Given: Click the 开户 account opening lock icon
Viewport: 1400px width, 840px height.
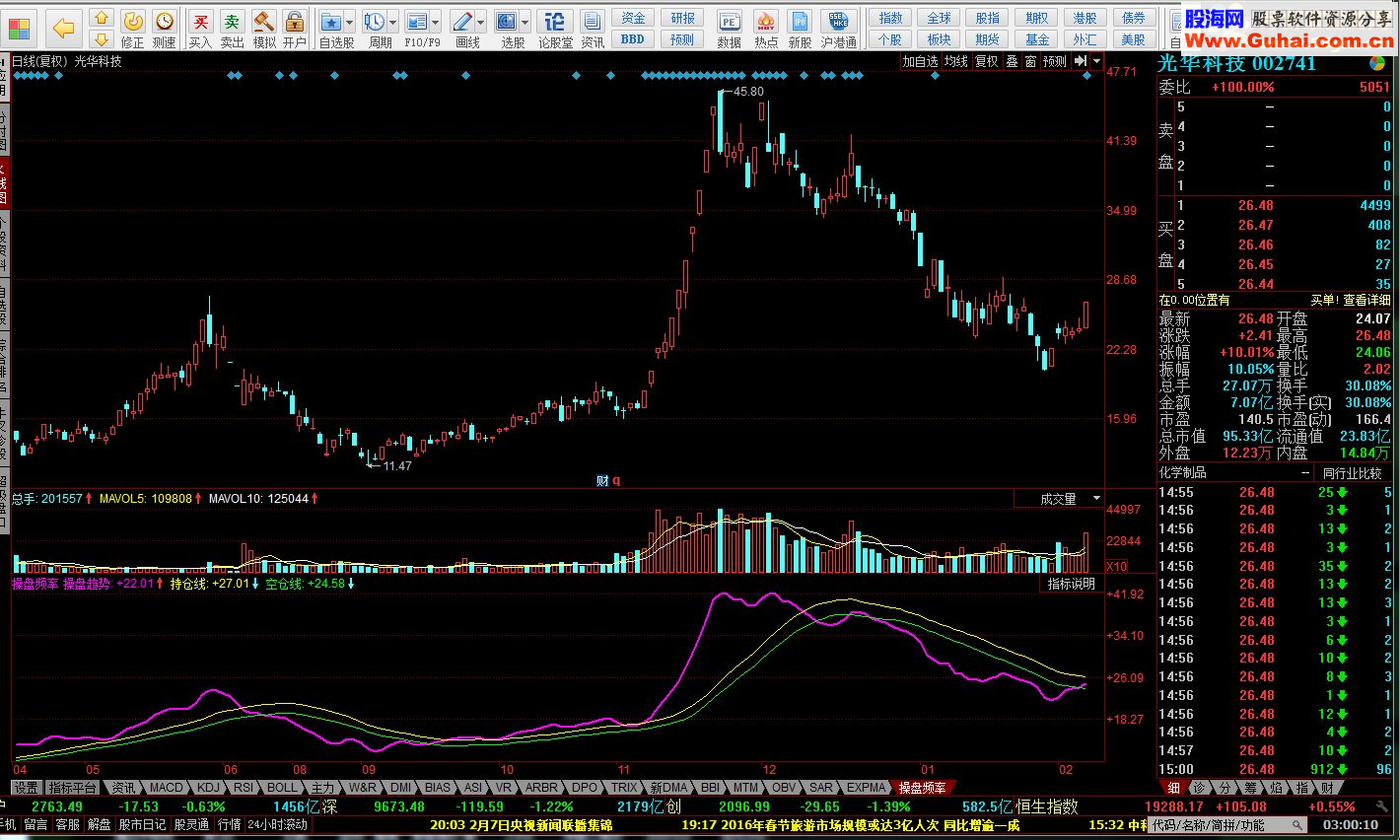Looking at the screenshot, I should [x=294, y=22].
